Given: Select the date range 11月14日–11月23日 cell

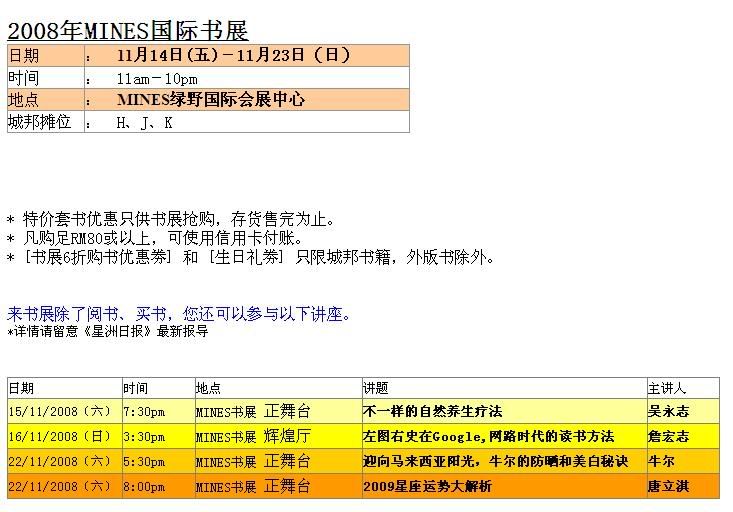Looking at the screenshot, I should coord(233,56).
